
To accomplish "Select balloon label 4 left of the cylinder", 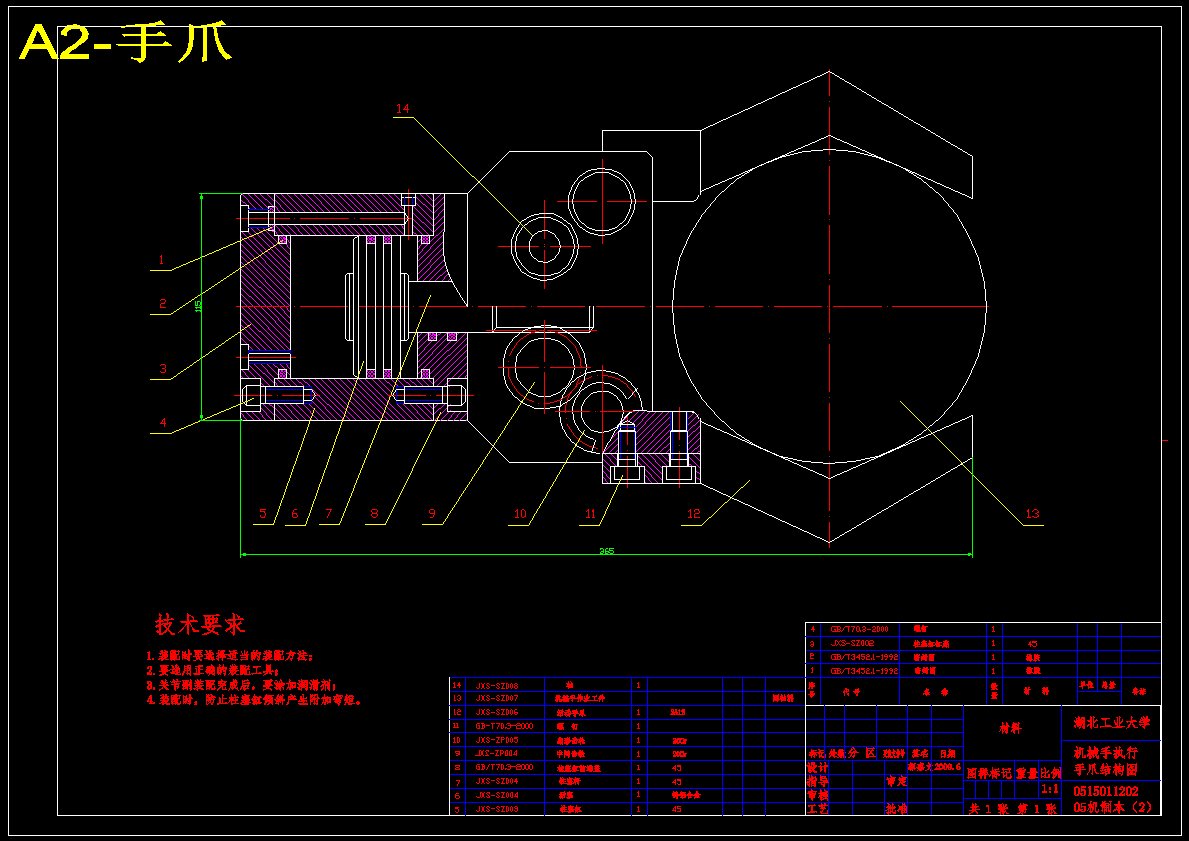I will coord(163,423).
